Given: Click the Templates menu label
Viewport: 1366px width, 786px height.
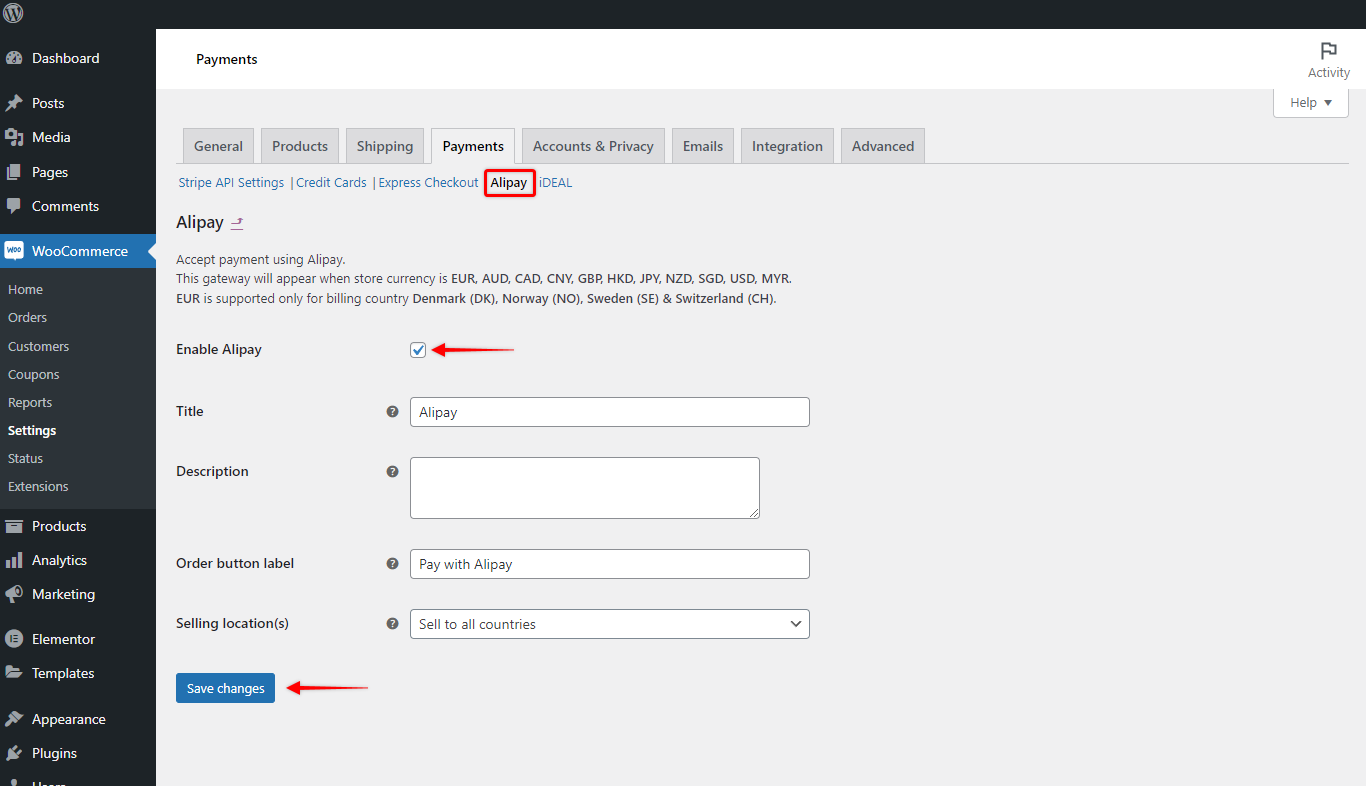Looking at the screenshot, I should (63, 673).
